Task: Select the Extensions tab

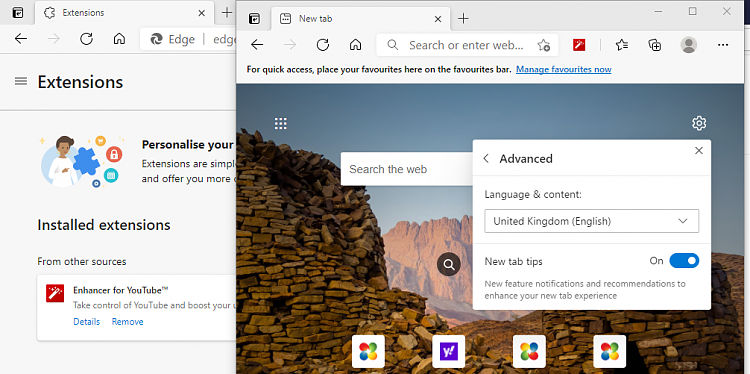Action: 123,13
